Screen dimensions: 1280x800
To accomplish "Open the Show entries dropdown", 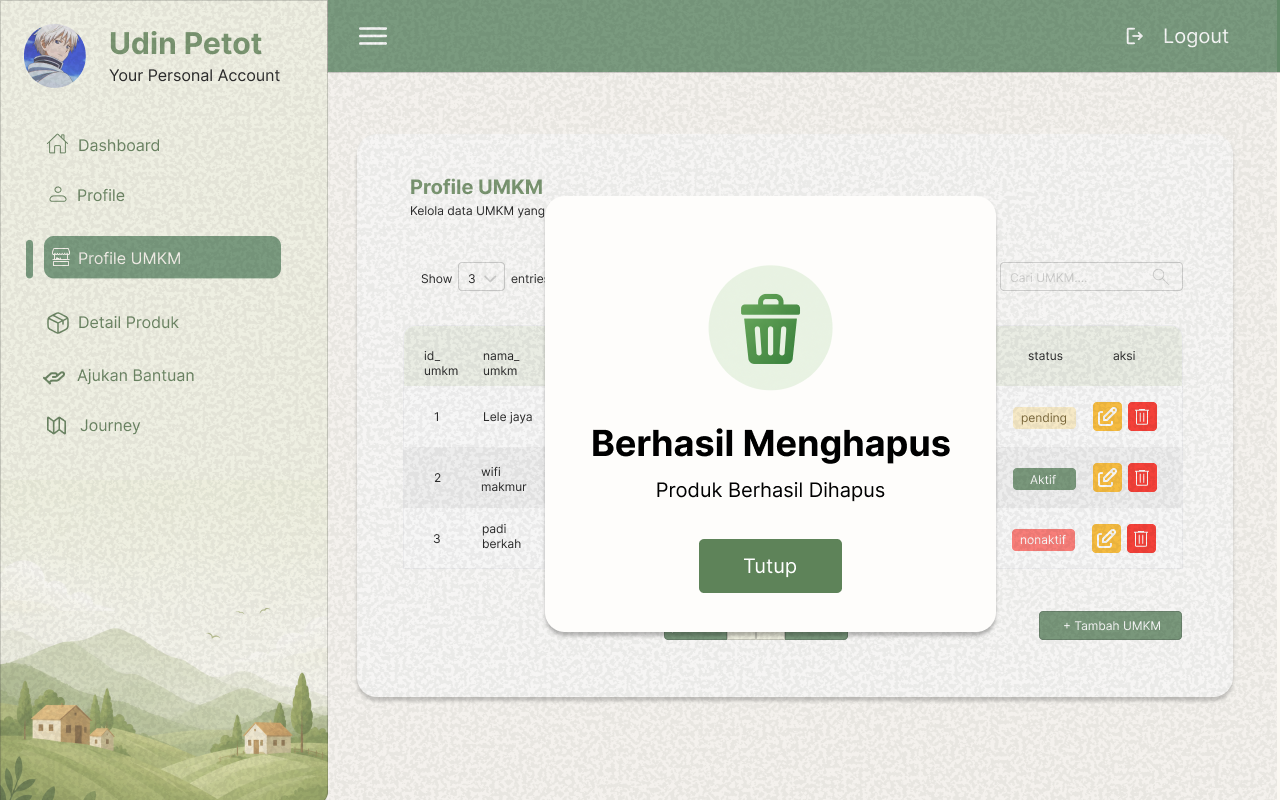I will tap(481, 278).
